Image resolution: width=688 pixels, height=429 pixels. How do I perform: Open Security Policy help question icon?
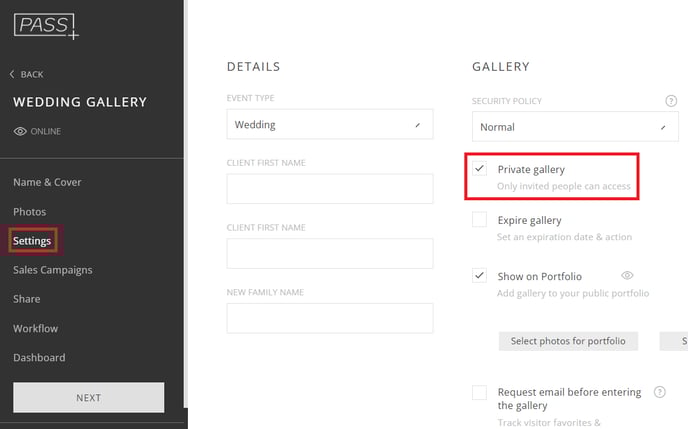[670, 101]
